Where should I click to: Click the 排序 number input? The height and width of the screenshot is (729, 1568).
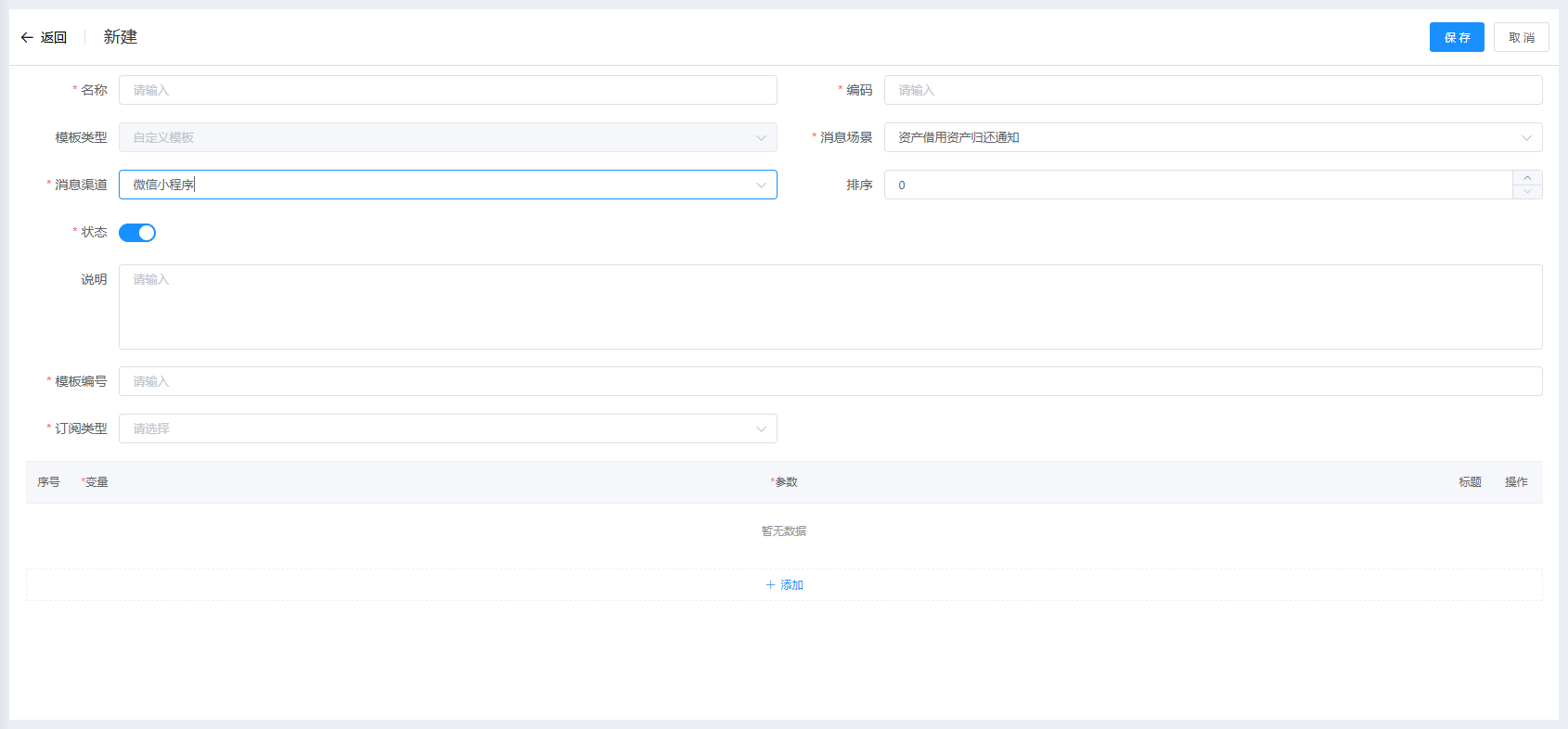[x=1197, y=185]
